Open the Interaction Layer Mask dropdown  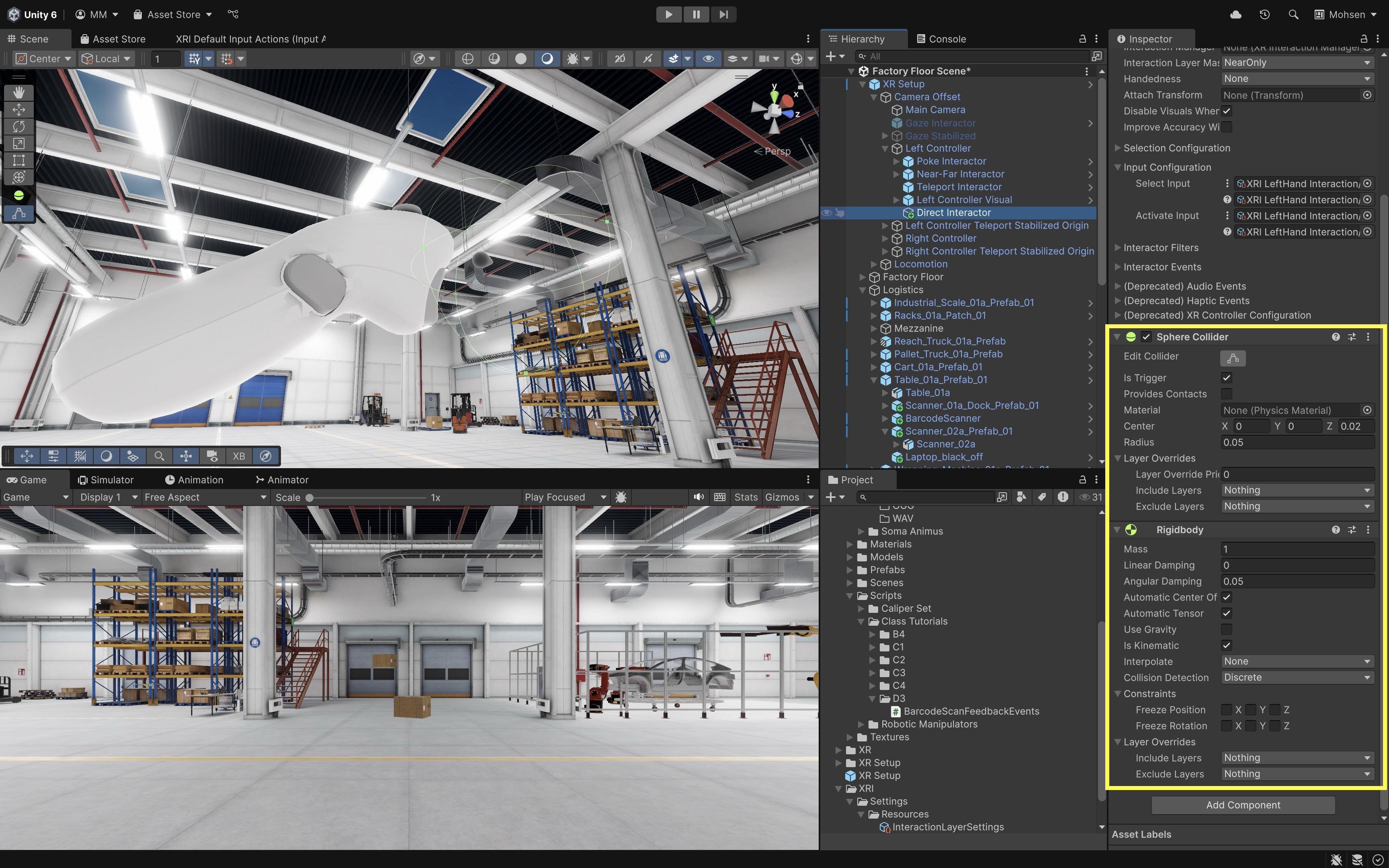tap(1297, 63)
